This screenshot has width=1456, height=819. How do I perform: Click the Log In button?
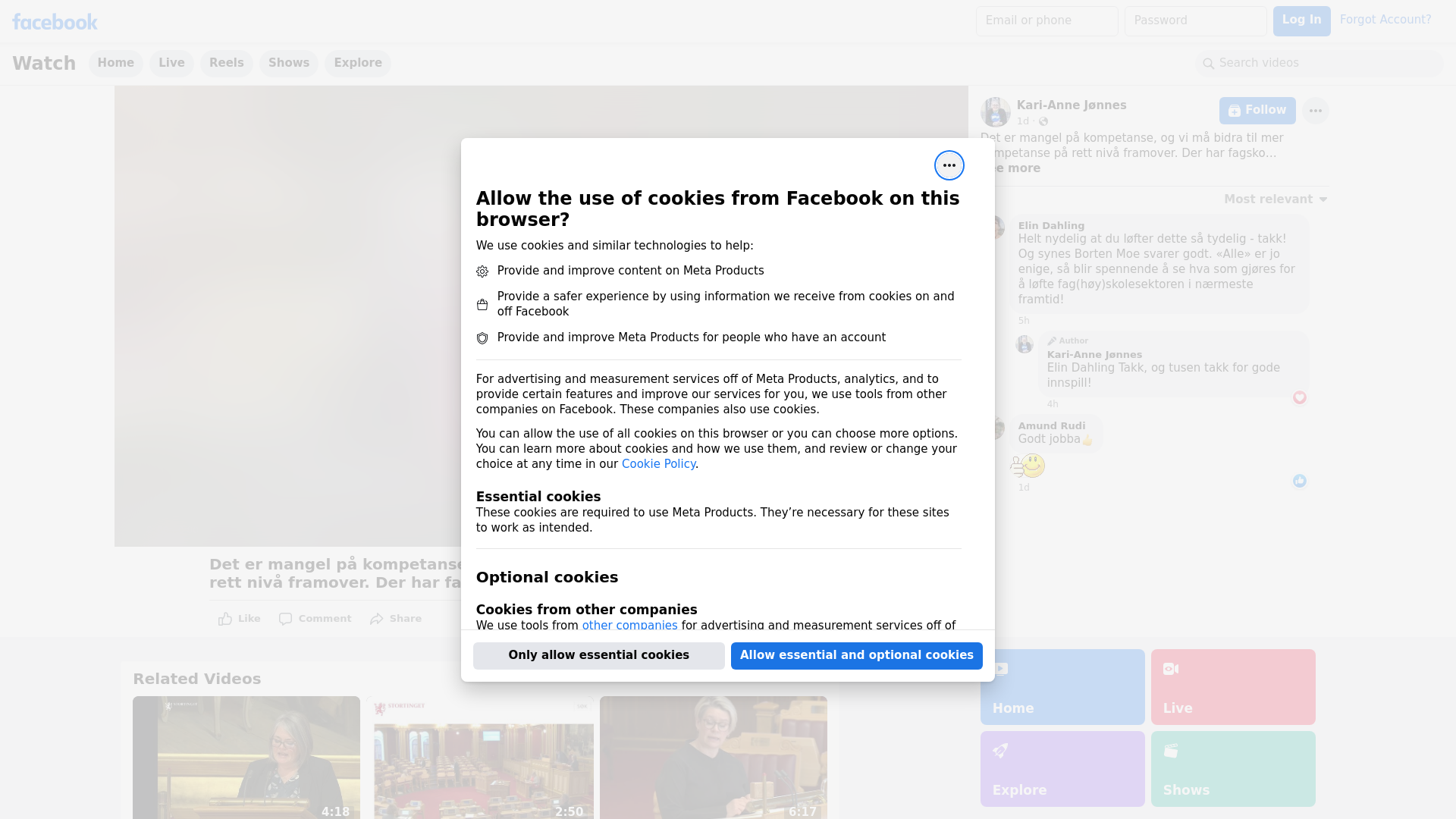pos(1301,21)
